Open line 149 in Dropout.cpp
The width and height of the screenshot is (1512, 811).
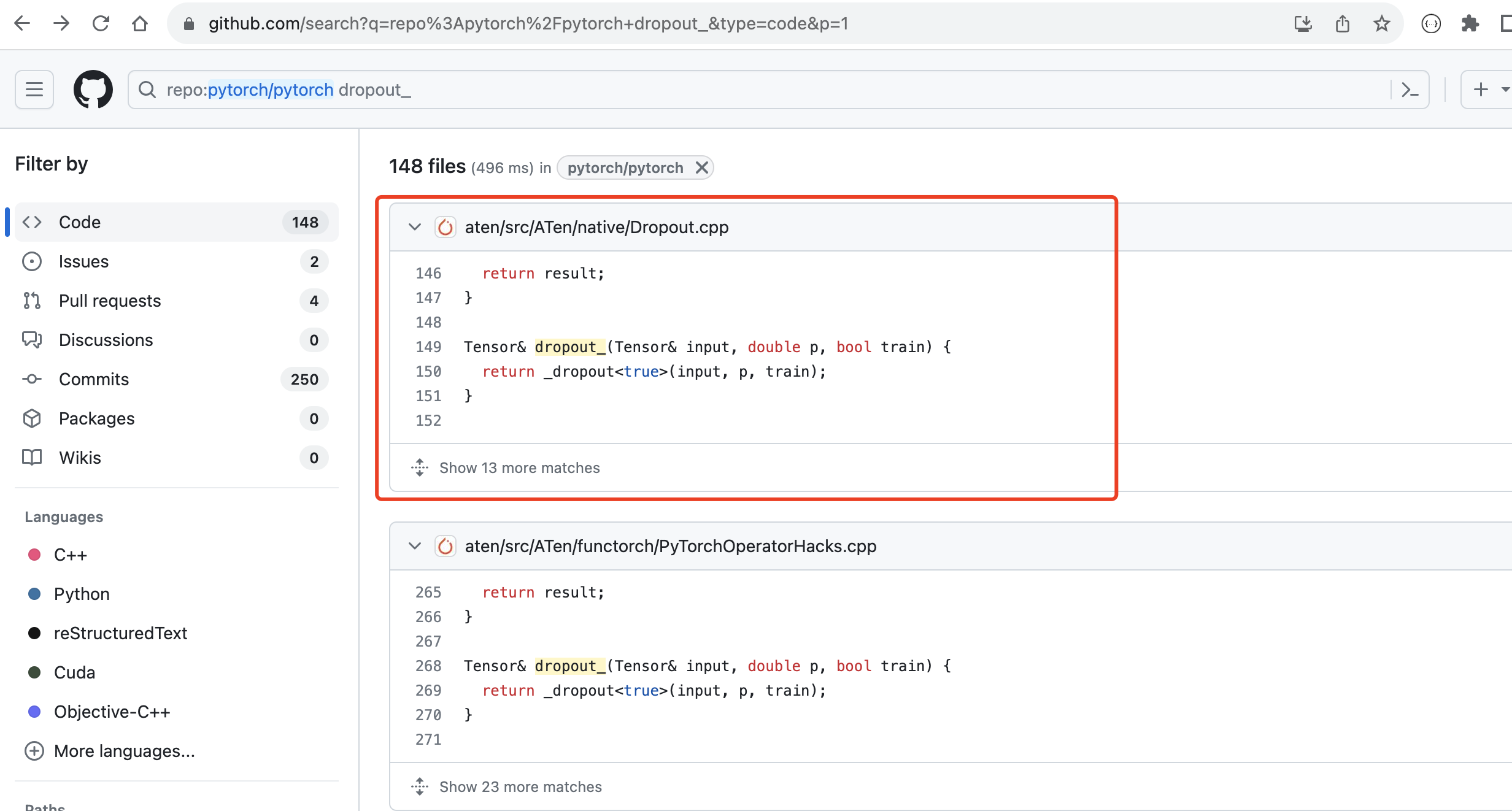pos(428,347)
